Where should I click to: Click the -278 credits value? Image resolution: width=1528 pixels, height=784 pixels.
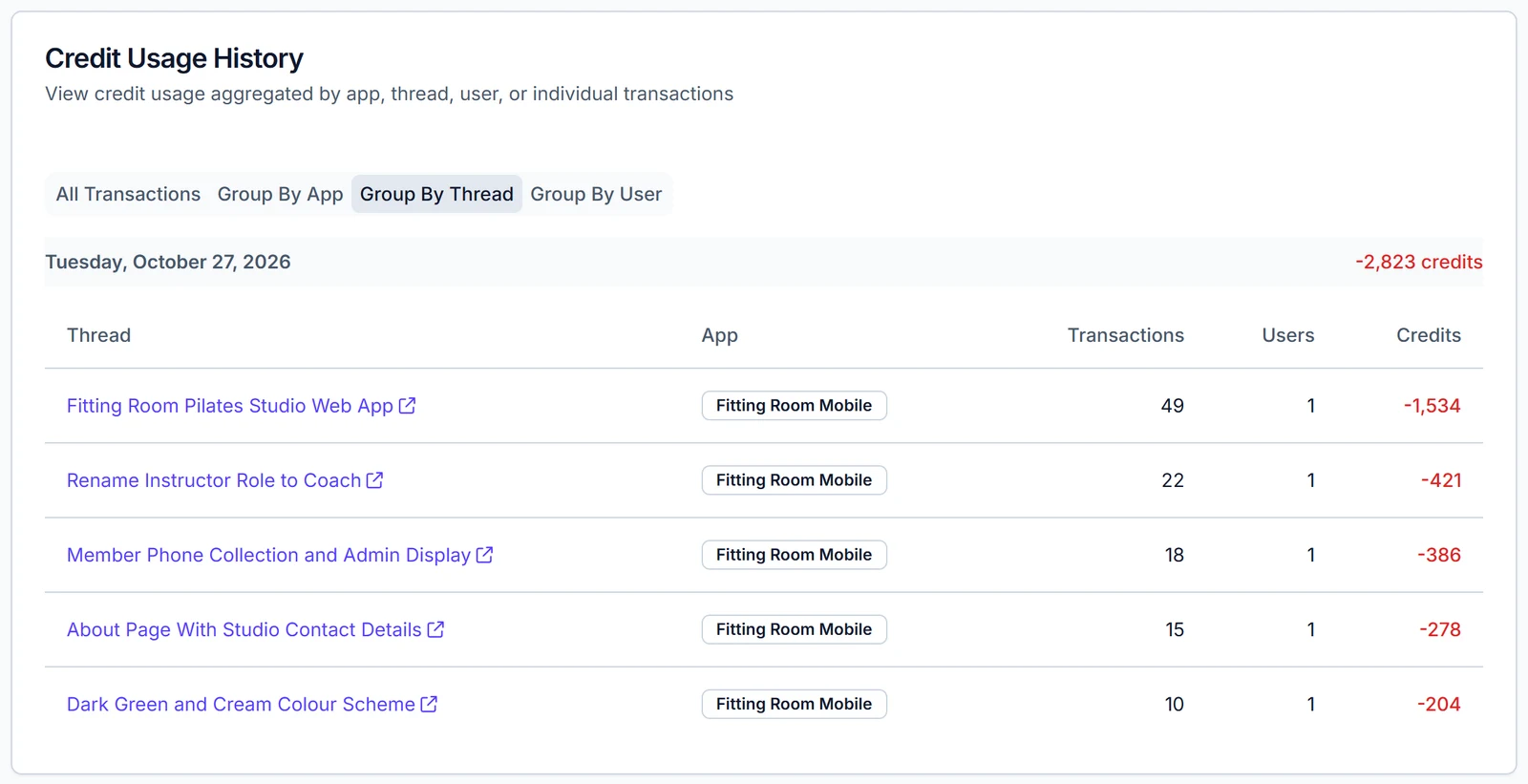pyautogui.click(x=1440, y=629)
